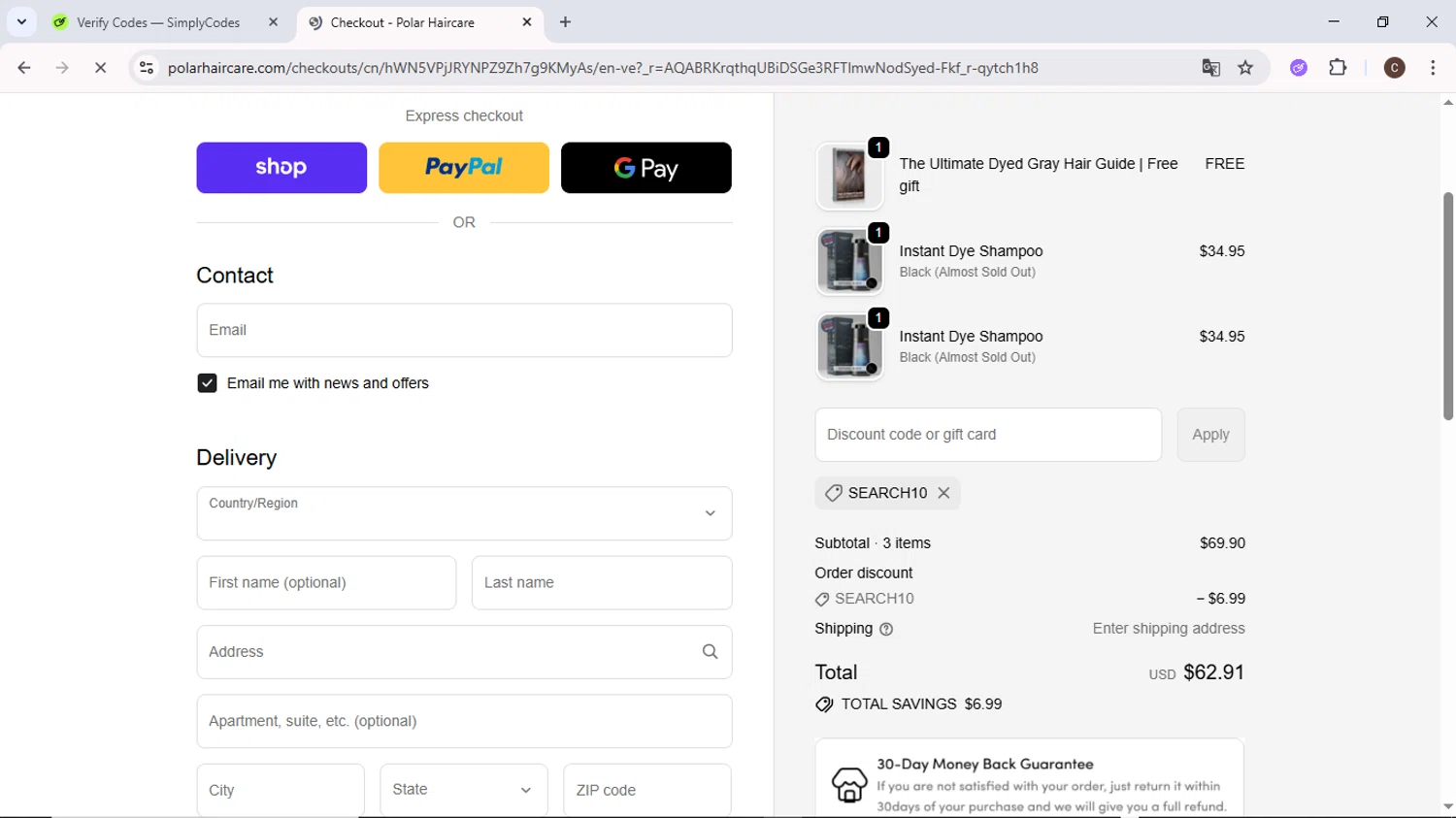Click the Apply discount button

tap(1210, 435)
